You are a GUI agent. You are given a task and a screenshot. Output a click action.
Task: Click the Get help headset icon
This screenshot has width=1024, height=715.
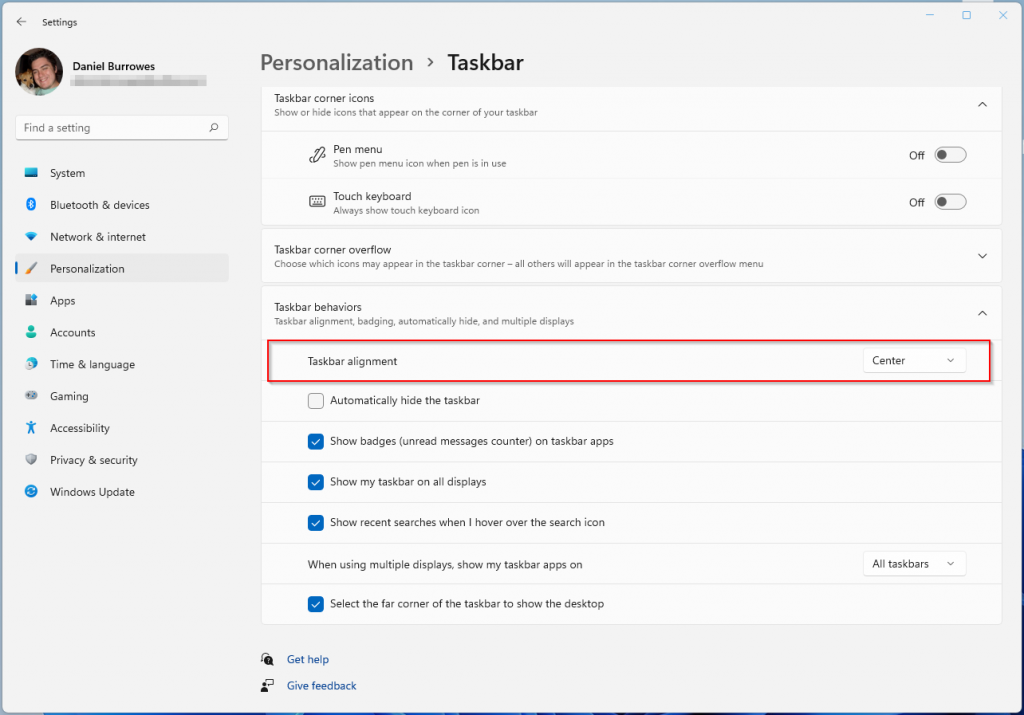(x=267, y=659)
